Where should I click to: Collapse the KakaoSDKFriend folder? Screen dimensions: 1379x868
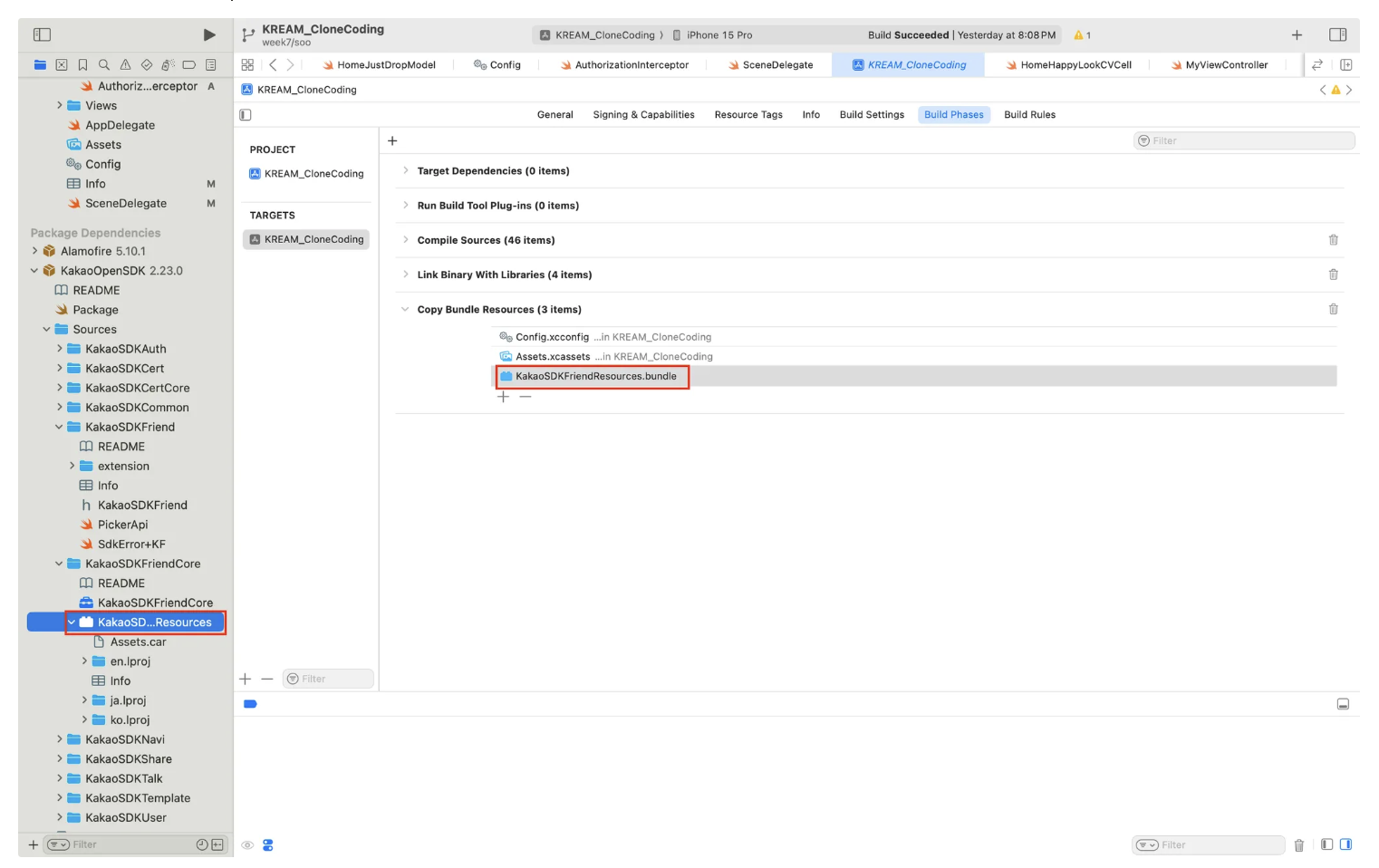point(60,427)
